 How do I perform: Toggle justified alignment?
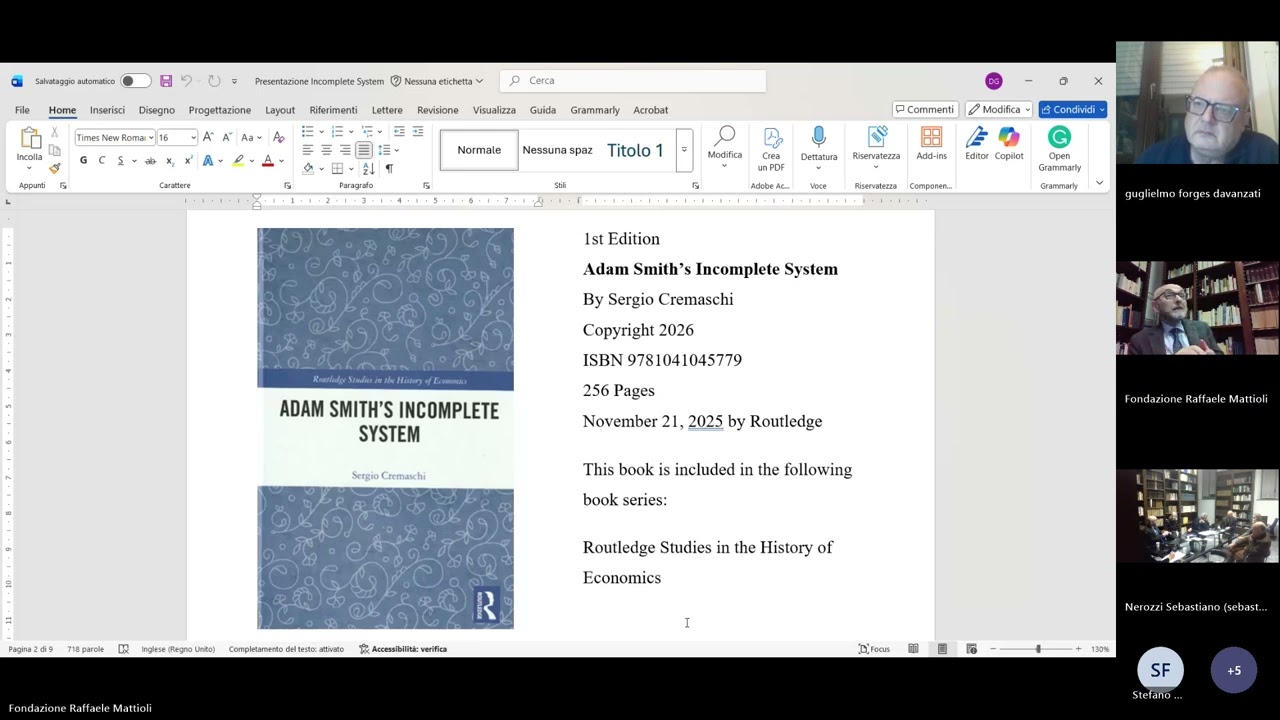(x=363, y=150)
